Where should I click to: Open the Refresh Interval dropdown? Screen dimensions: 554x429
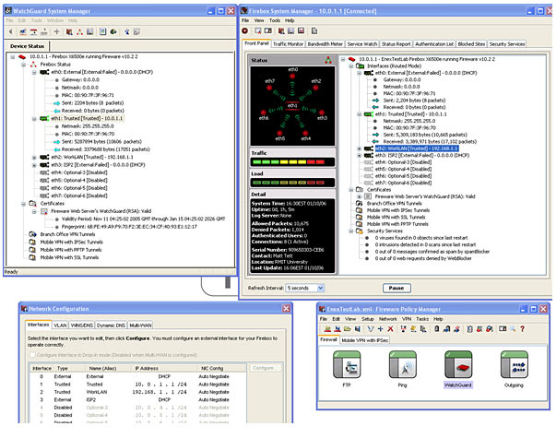pos(320,288)
